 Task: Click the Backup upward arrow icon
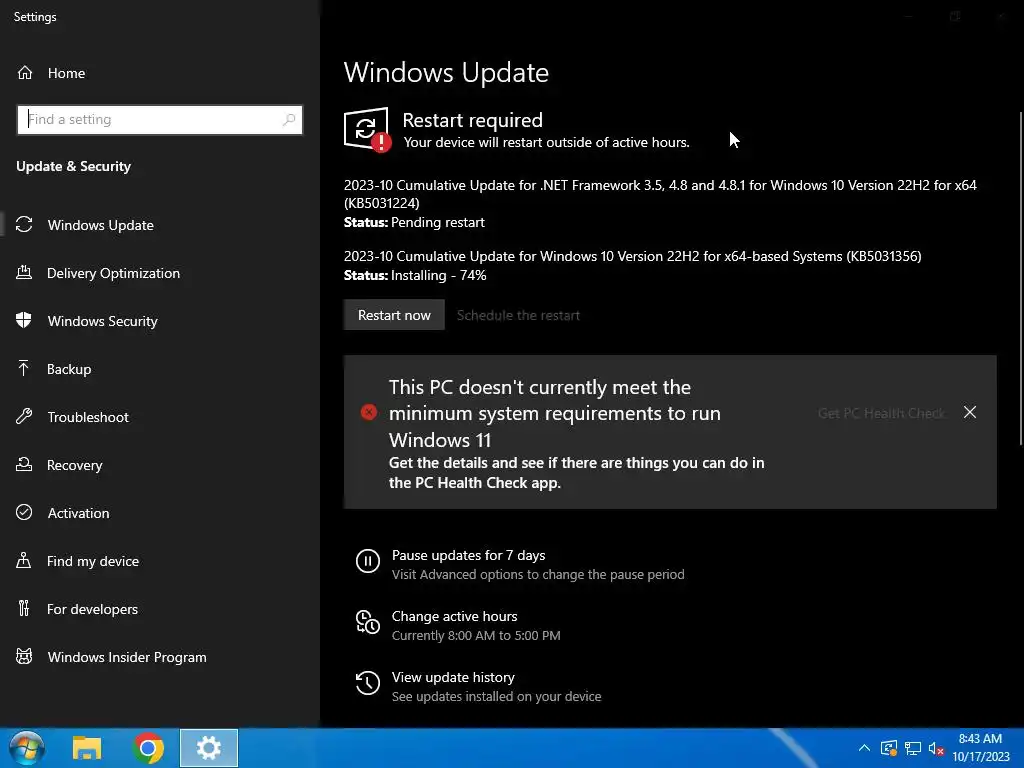coord(24,369)
